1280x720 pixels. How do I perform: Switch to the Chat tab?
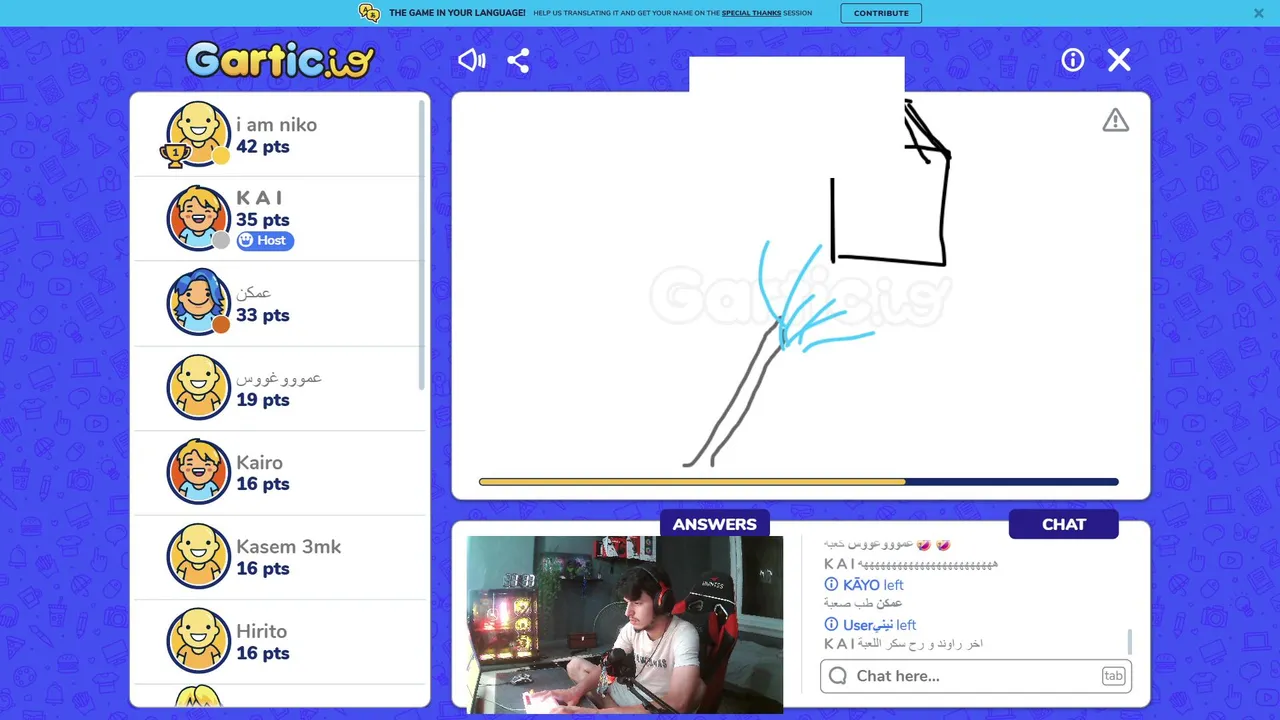(1064, 524)
